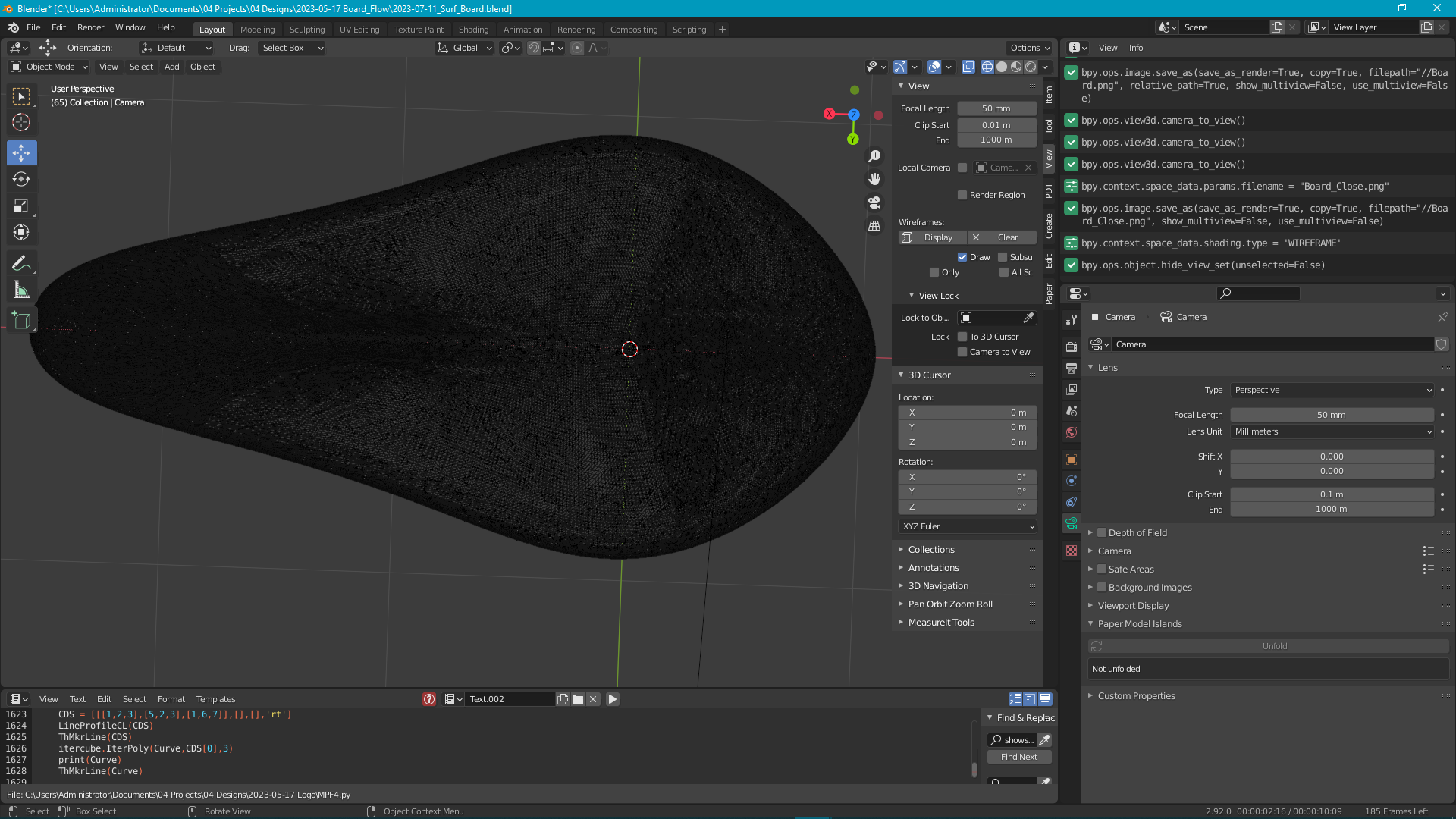Switch to rendered viewport shading
This screenshot has height=819, width=1456.
pos(1031,67)
